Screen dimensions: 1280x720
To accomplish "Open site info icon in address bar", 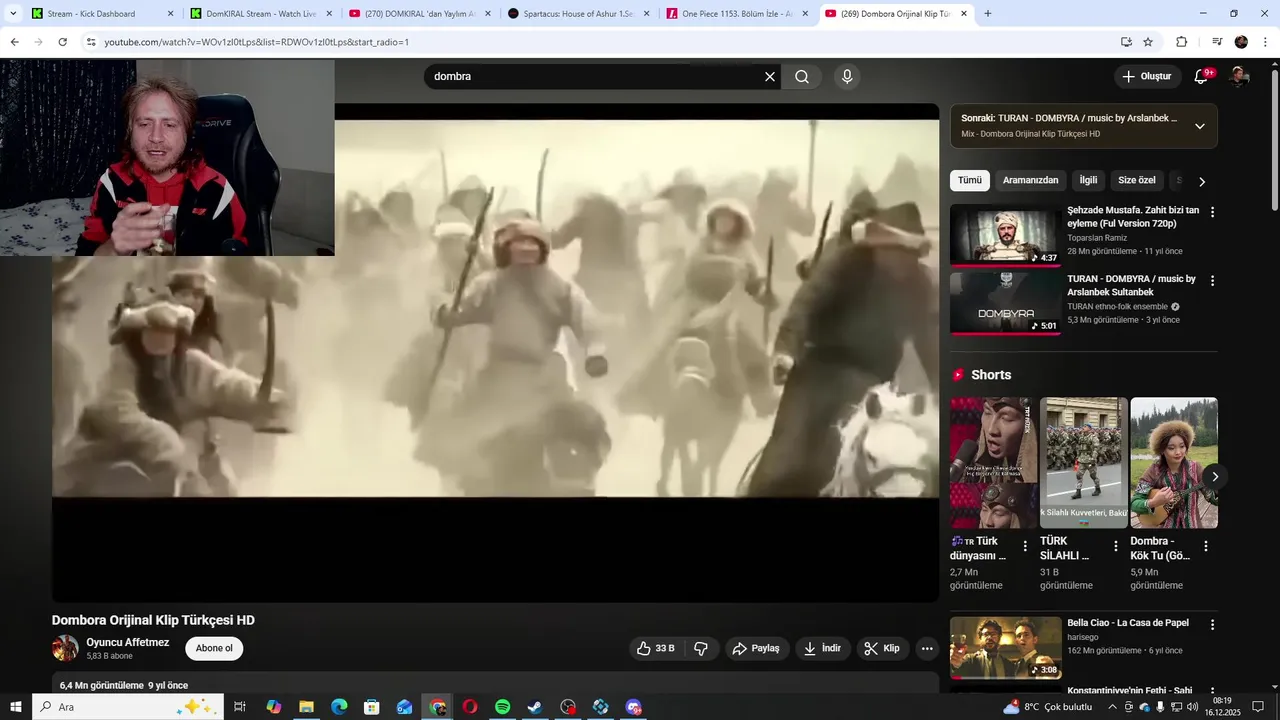I will click(x=91, y=42).
